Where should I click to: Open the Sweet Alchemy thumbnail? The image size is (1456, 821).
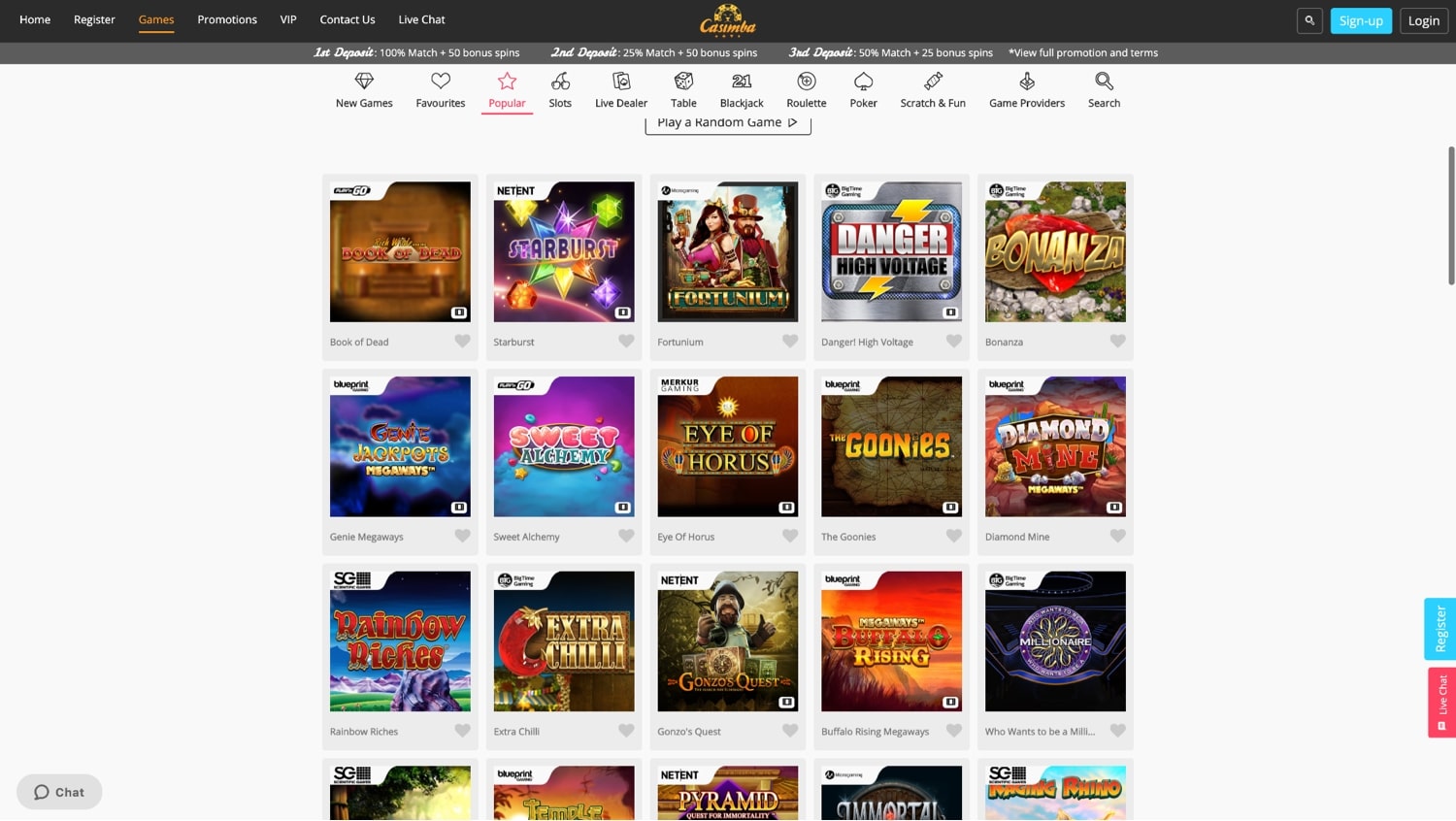click(x=564, y=446)
